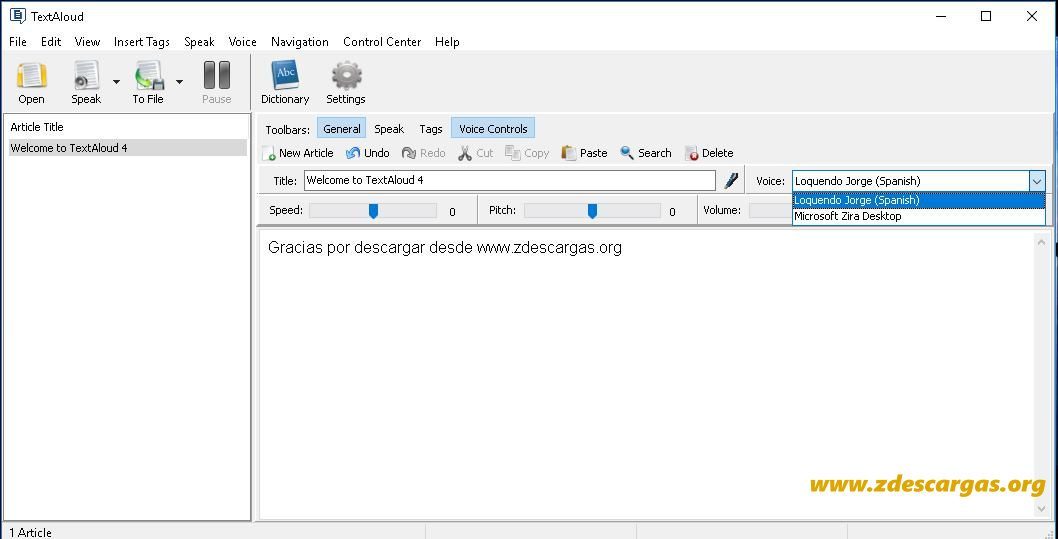This screenshot has height=539, width=1058.
Task: Click the Open folder icon
Action: [32, 75]
